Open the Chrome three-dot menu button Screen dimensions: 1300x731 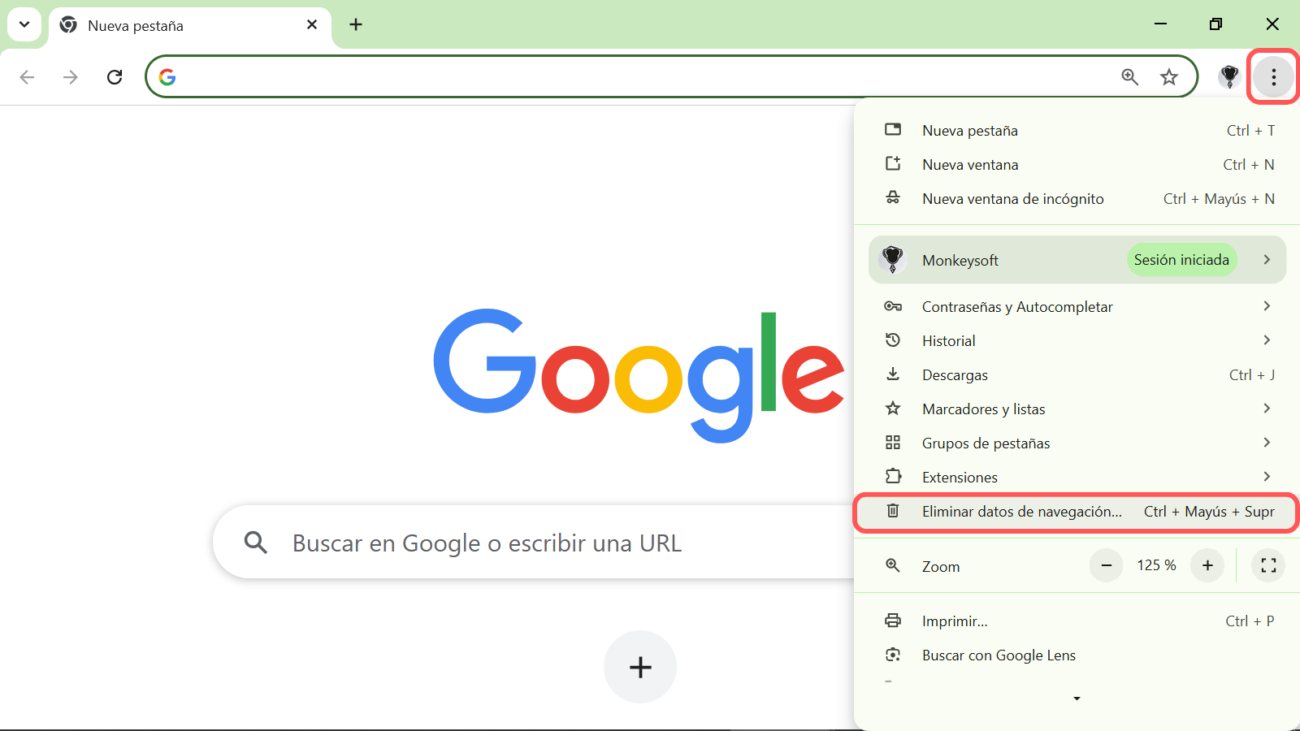1273,77
